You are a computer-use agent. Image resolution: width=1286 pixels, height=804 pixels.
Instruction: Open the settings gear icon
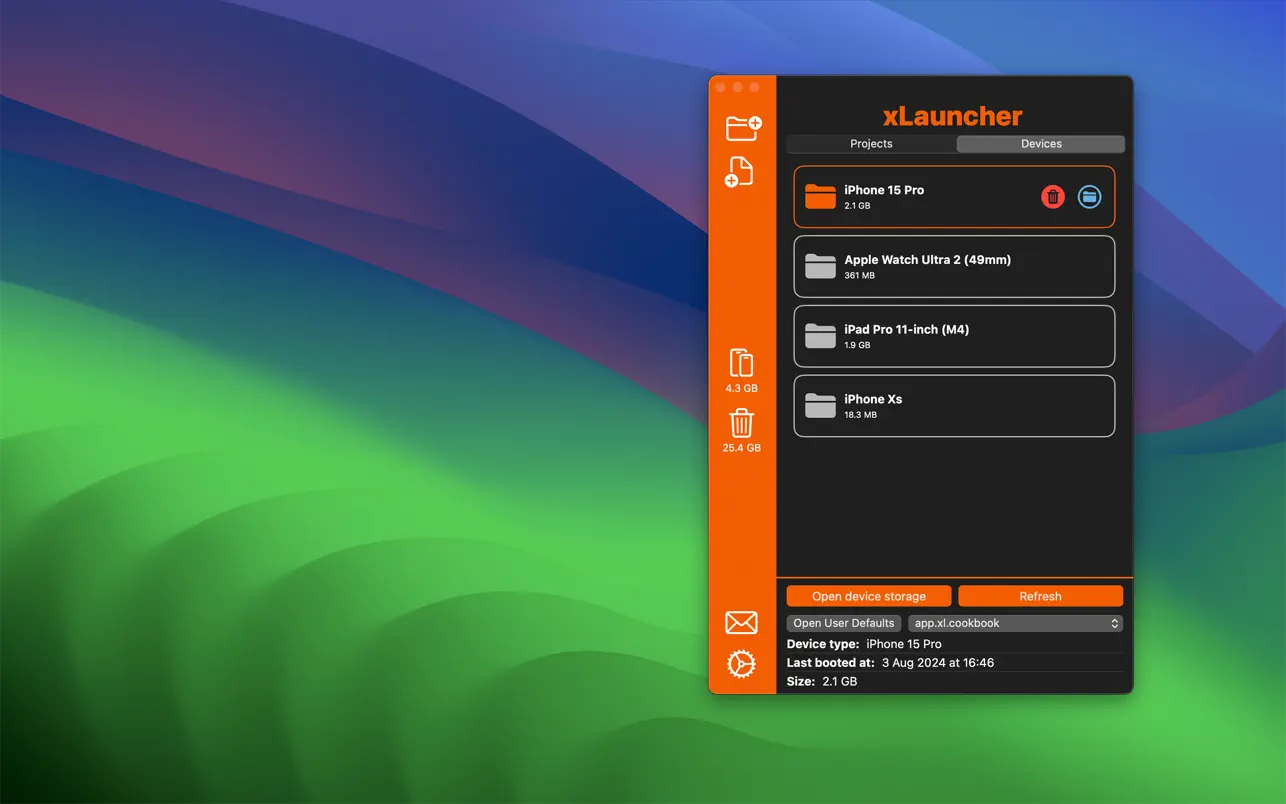tap(740, 663)
